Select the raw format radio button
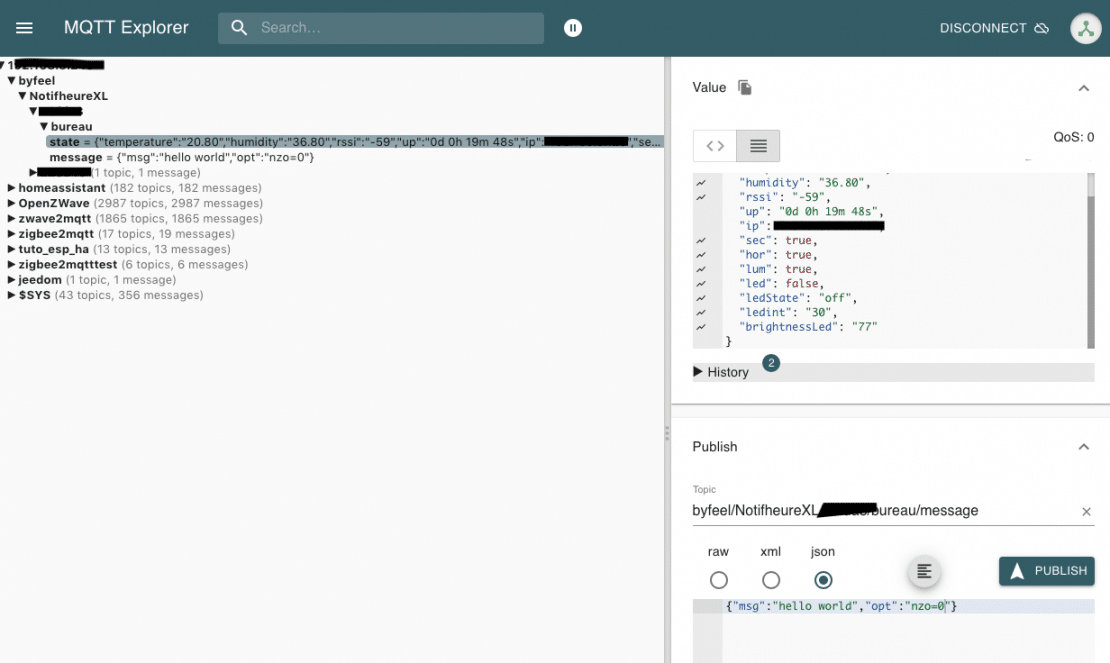The image size is (1110, 663). pyautogui.click(x=719, y=580)
